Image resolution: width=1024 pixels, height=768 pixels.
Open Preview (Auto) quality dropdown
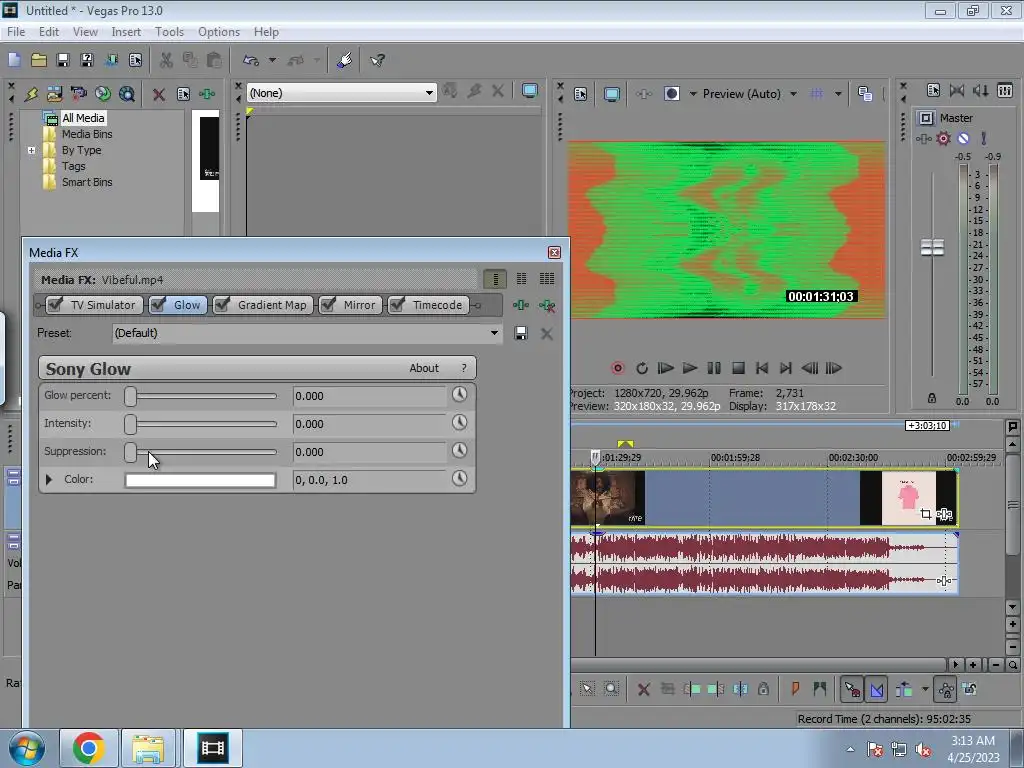coord(793,94)
